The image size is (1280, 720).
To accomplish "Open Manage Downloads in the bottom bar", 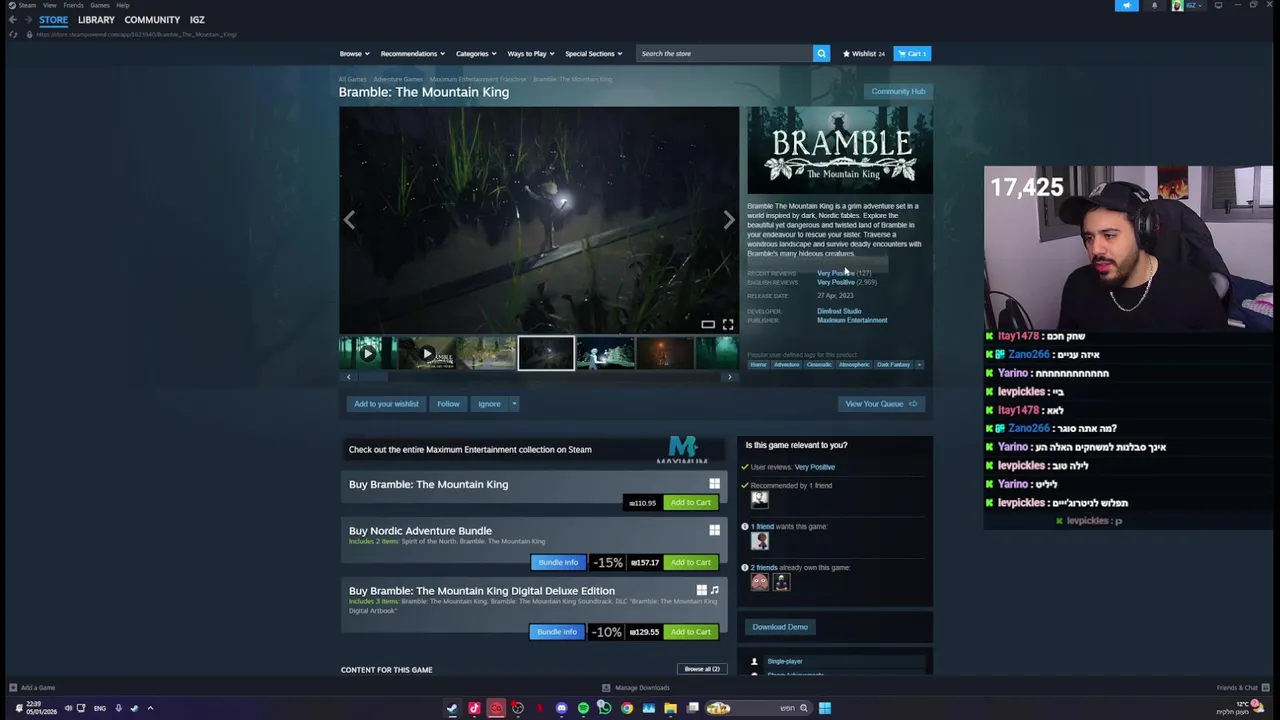I will pyautogui.click(x=636, y=688).
